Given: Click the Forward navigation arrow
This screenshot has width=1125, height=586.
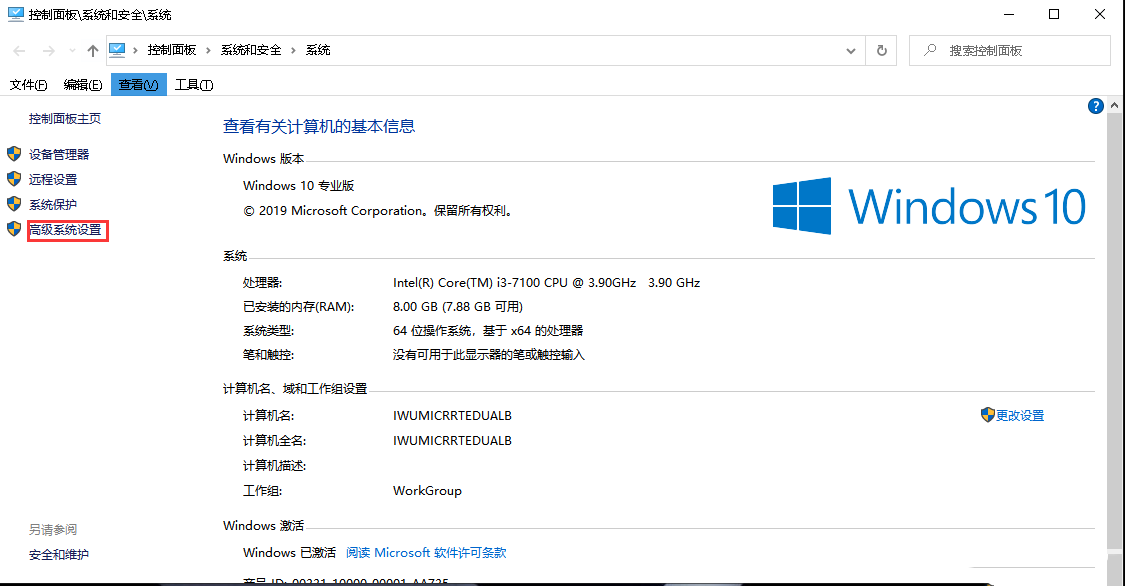Looking at the screenshot, I should pyautogui.click(x=48, y=51).
